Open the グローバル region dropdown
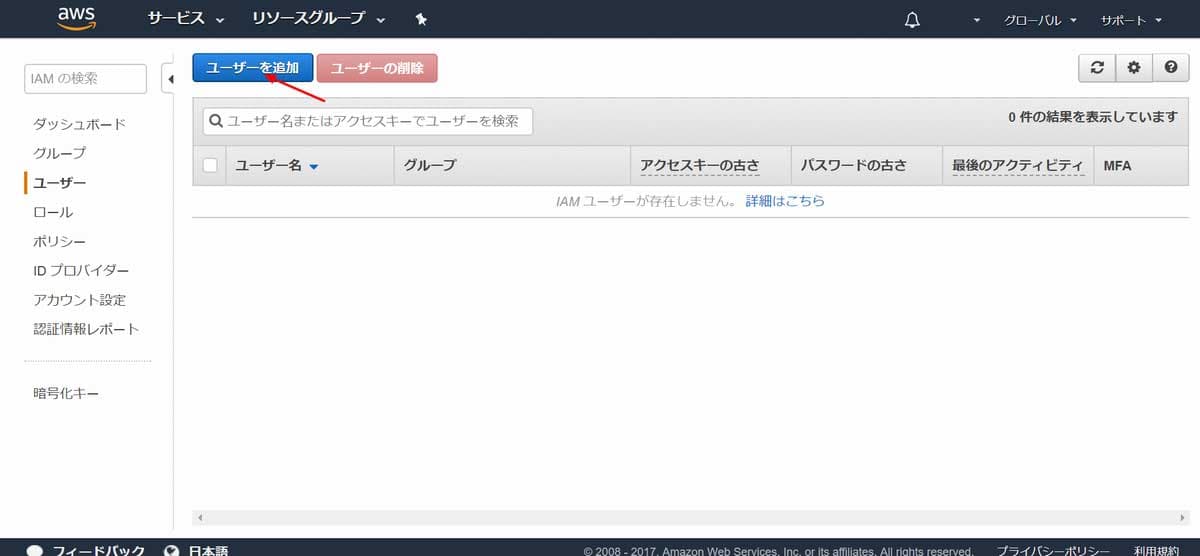The width and height of the screenshot is (1200, 556). 1040,20
